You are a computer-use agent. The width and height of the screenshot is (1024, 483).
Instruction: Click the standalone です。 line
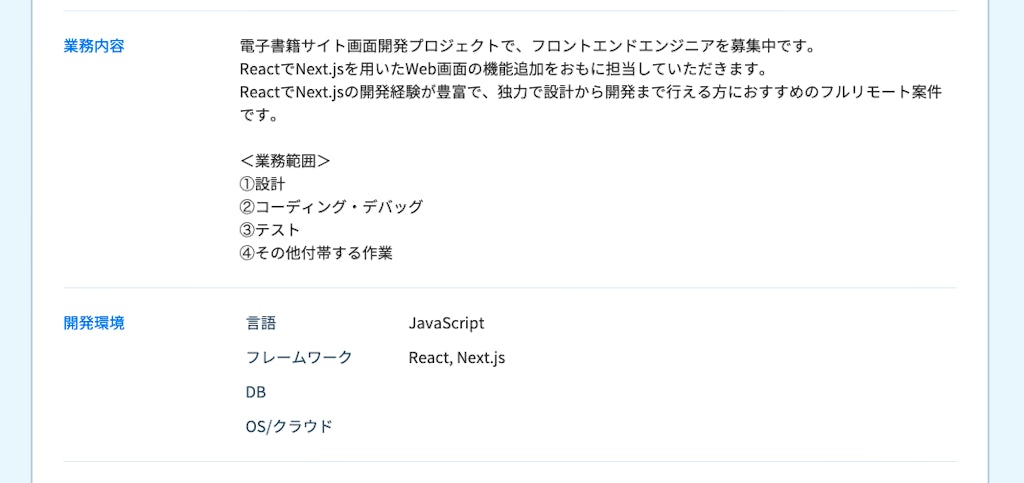tap(257, 115)
